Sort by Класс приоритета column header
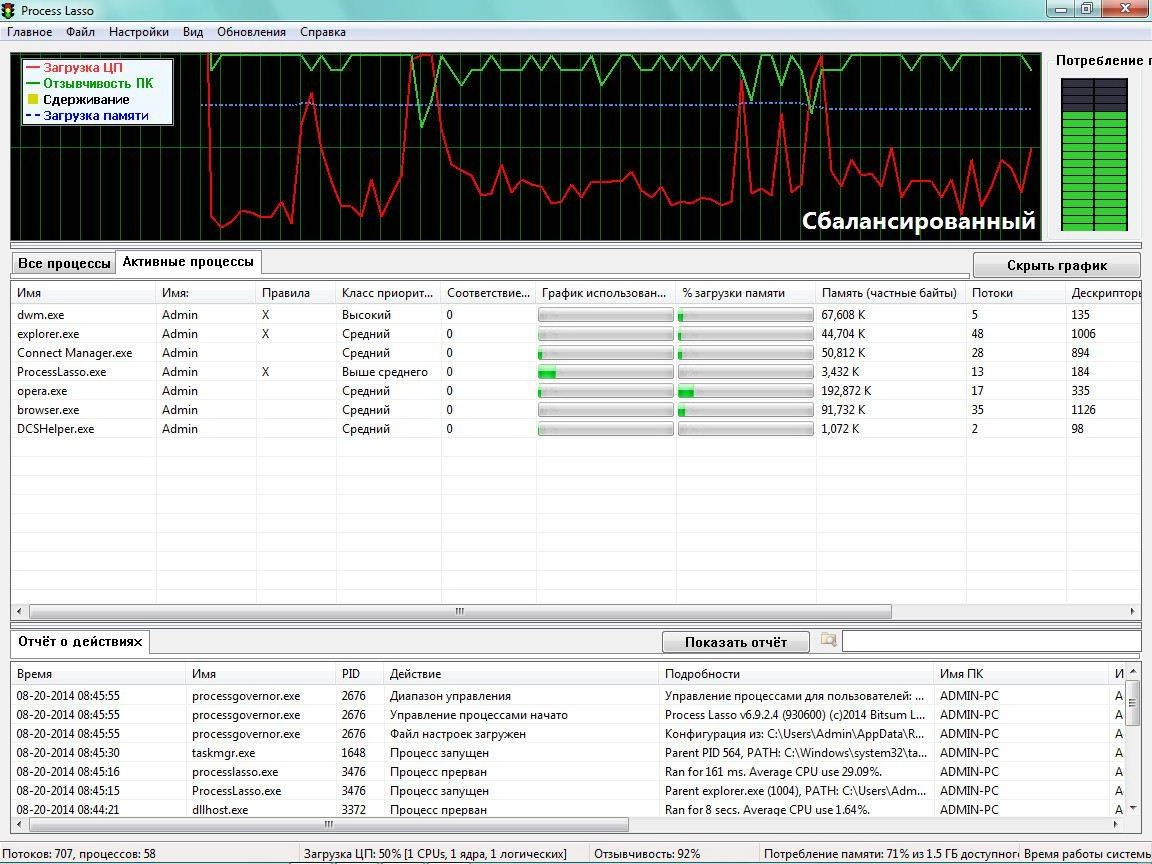This screenshot has height=864, width=1152. point(388,292)
